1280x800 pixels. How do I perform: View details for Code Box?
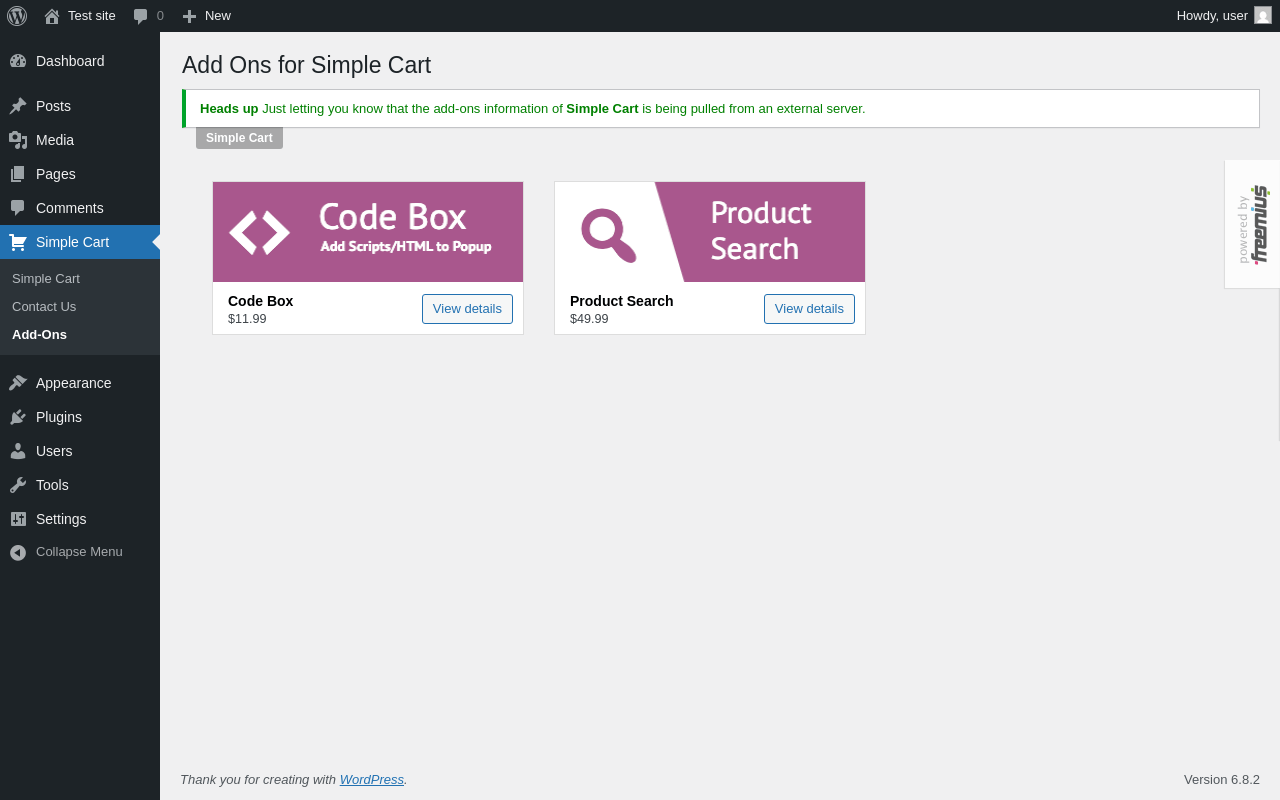[467, 309]
